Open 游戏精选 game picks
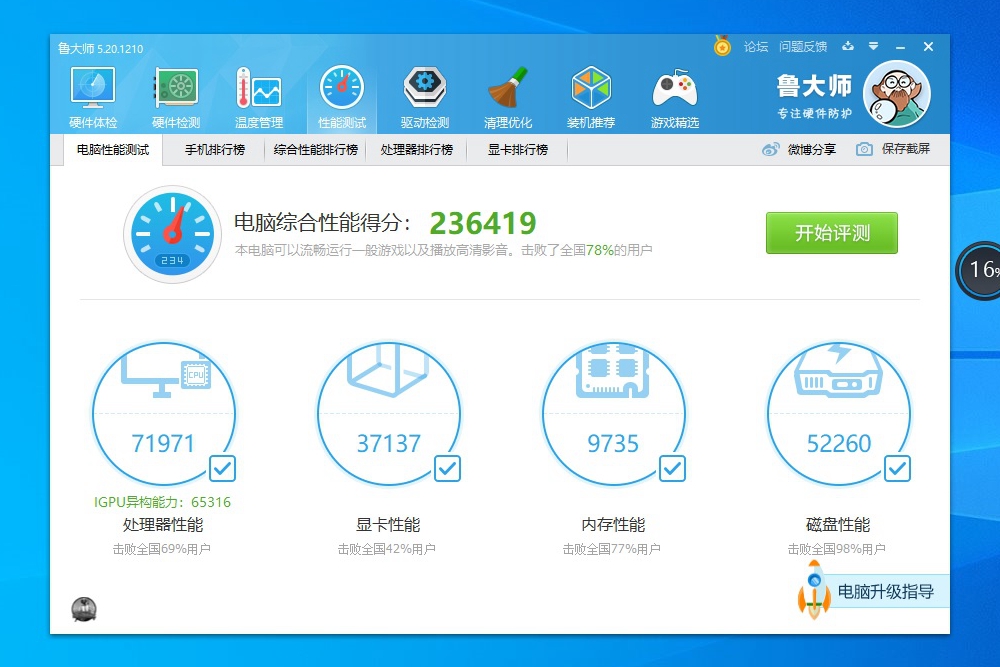Image resolution: width=1000 pixels, height=667 pixels. coord(675,98)
